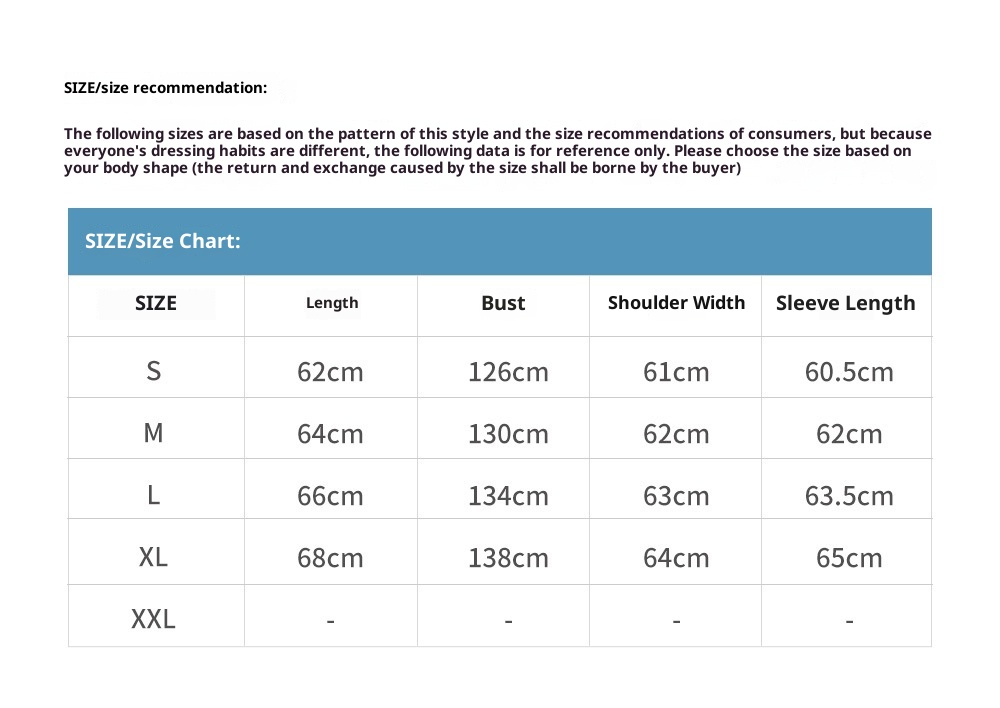Screen dimensions: 1000x708
Task: Select the XXL row label
Action: [153, 619]
